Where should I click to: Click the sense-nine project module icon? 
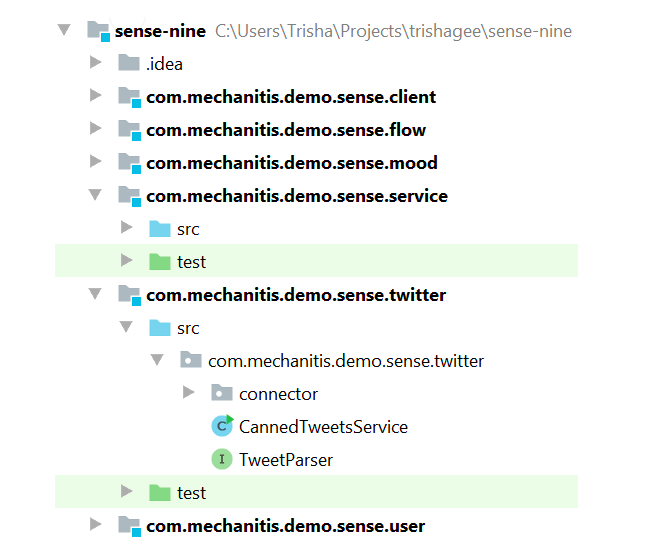point(99,31)
